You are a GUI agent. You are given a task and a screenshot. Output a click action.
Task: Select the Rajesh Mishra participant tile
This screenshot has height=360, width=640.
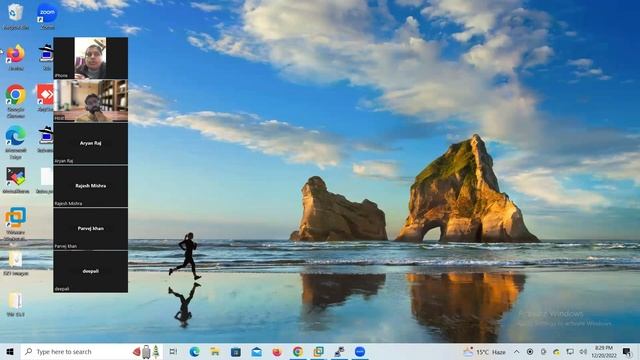coord(91,186)
